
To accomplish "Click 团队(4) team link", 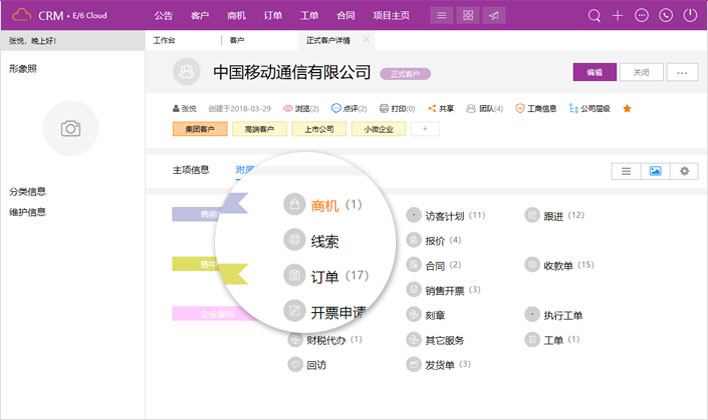I will [x=484, y=108].
